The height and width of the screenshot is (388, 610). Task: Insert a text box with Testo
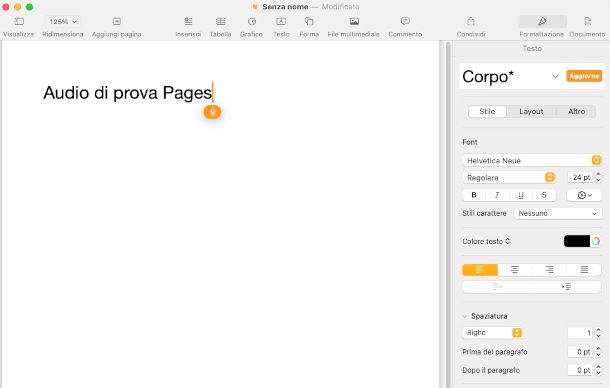[281, 21]
